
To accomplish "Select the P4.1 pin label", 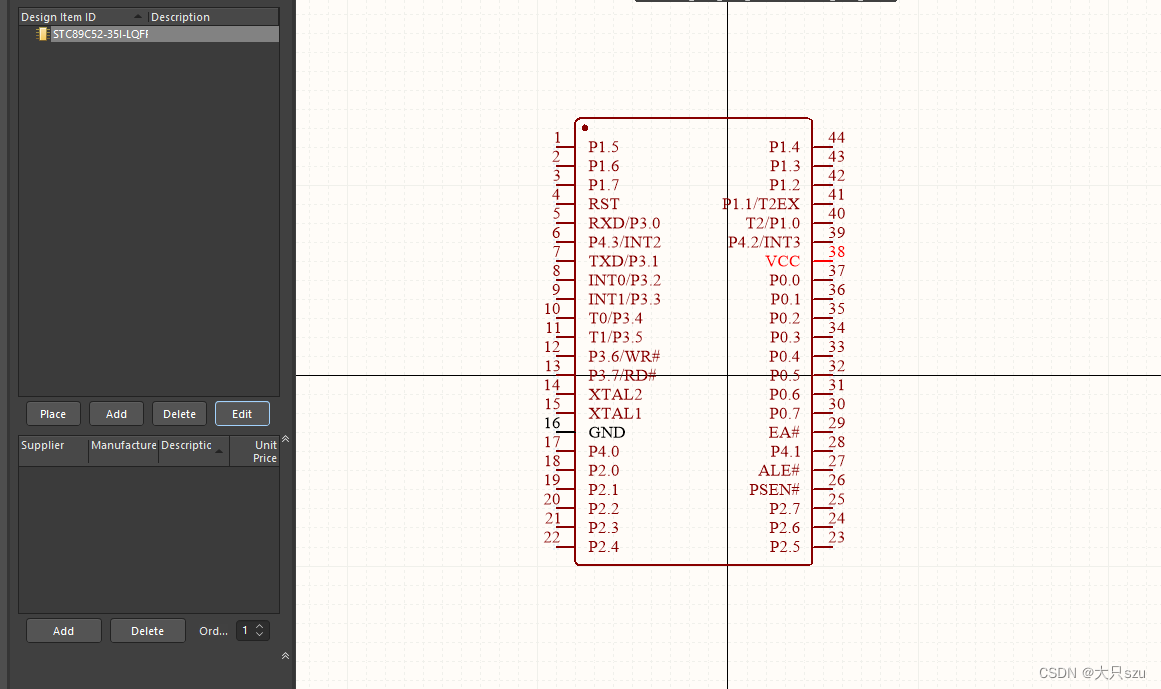I will pyautogui.click(x=785, y=451).
